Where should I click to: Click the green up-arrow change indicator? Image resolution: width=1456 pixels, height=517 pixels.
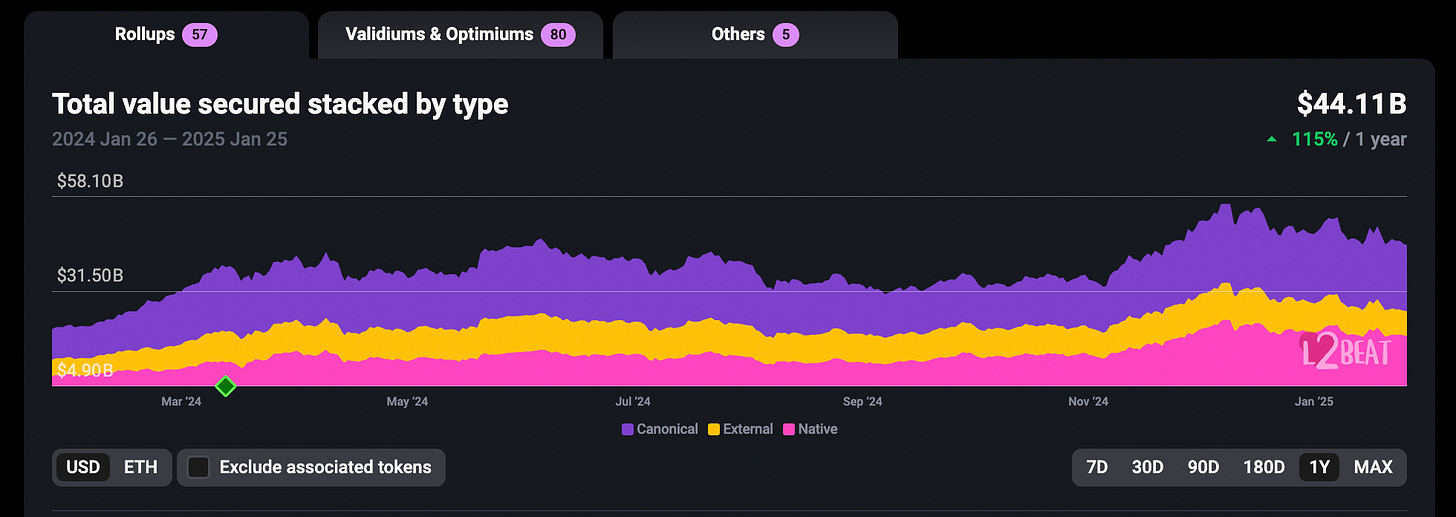click(x=1272, y=140)
